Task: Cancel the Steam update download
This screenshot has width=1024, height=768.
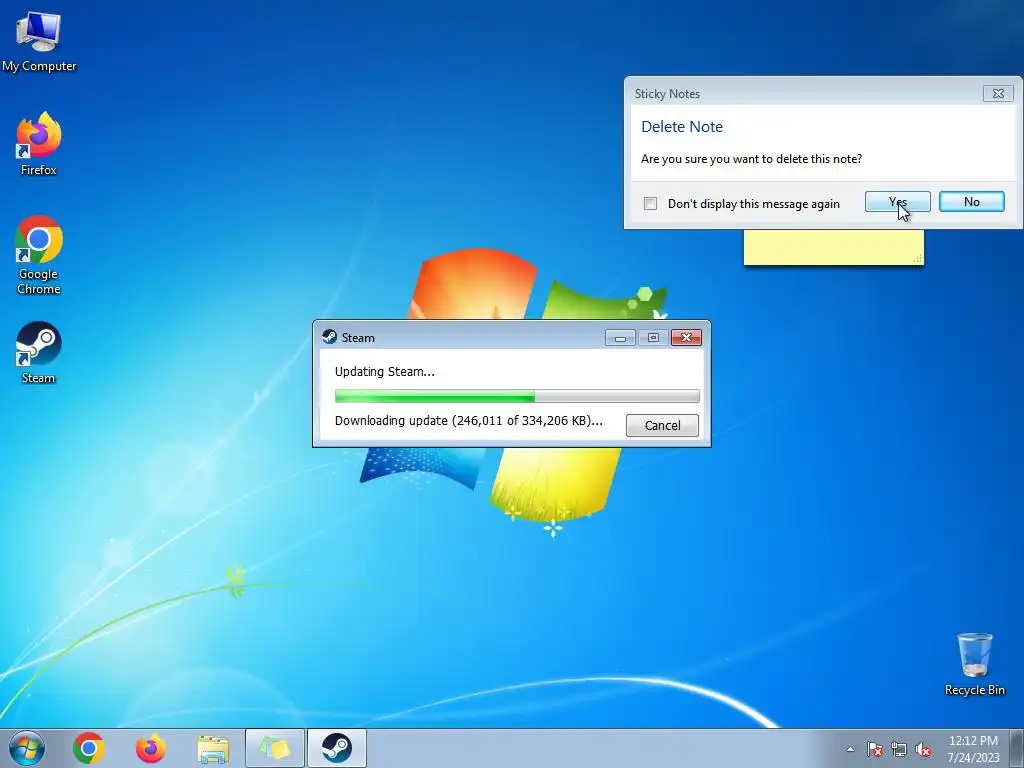Action: (662, 425)
